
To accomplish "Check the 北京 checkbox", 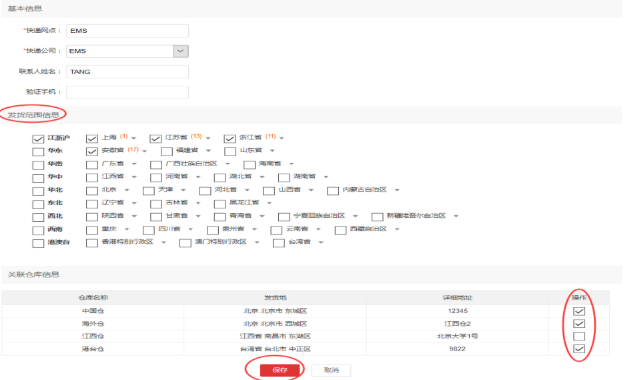I will pyautogui.click(x=92, y=191).
